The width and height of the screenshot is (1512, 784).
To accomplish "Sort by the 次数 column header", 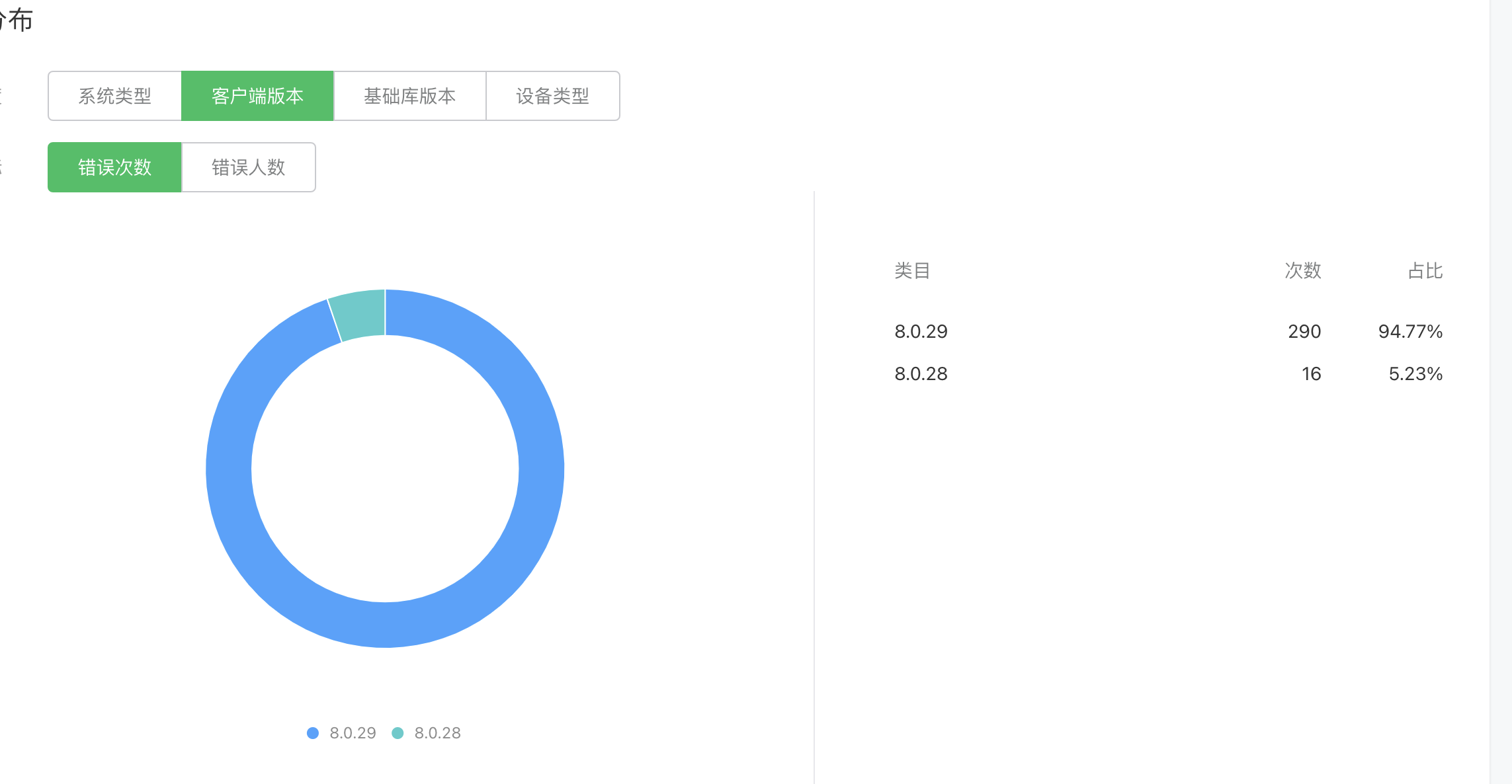I will tap(1302, 270).
